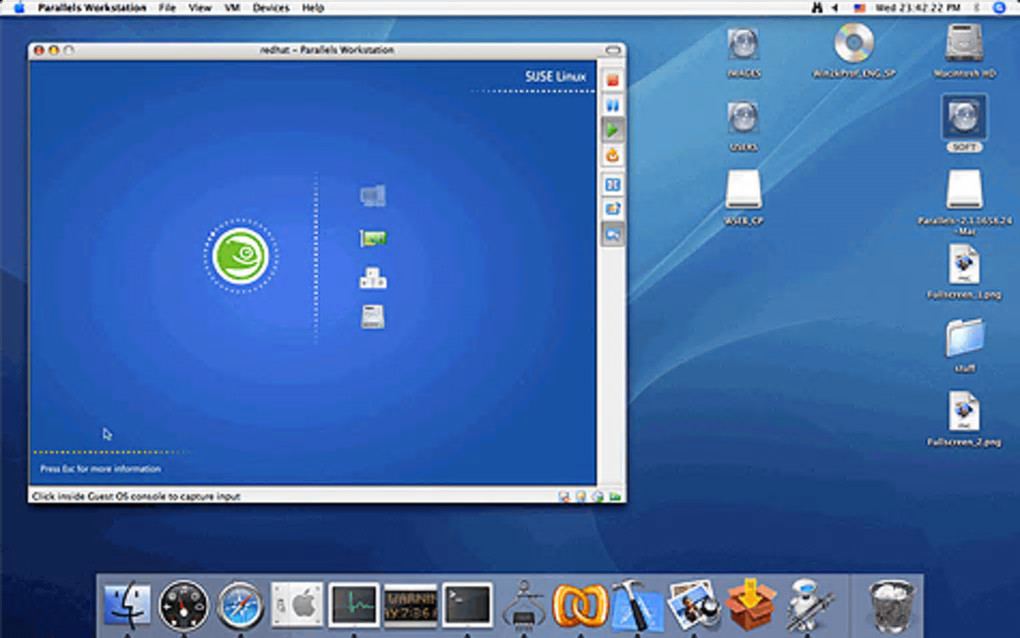The height and width of the screenshot is (638, 1020).
Task: Click the monitor icon in SUSE boot screen
Action: point(373,196)
